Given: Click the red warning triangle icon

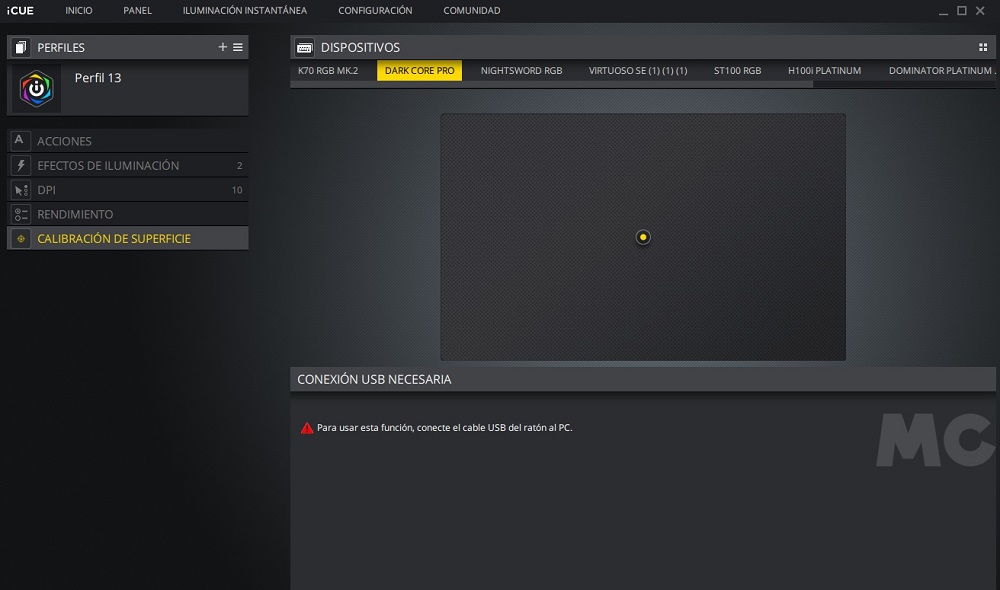Looking at the screenshot, I should 307,428.
